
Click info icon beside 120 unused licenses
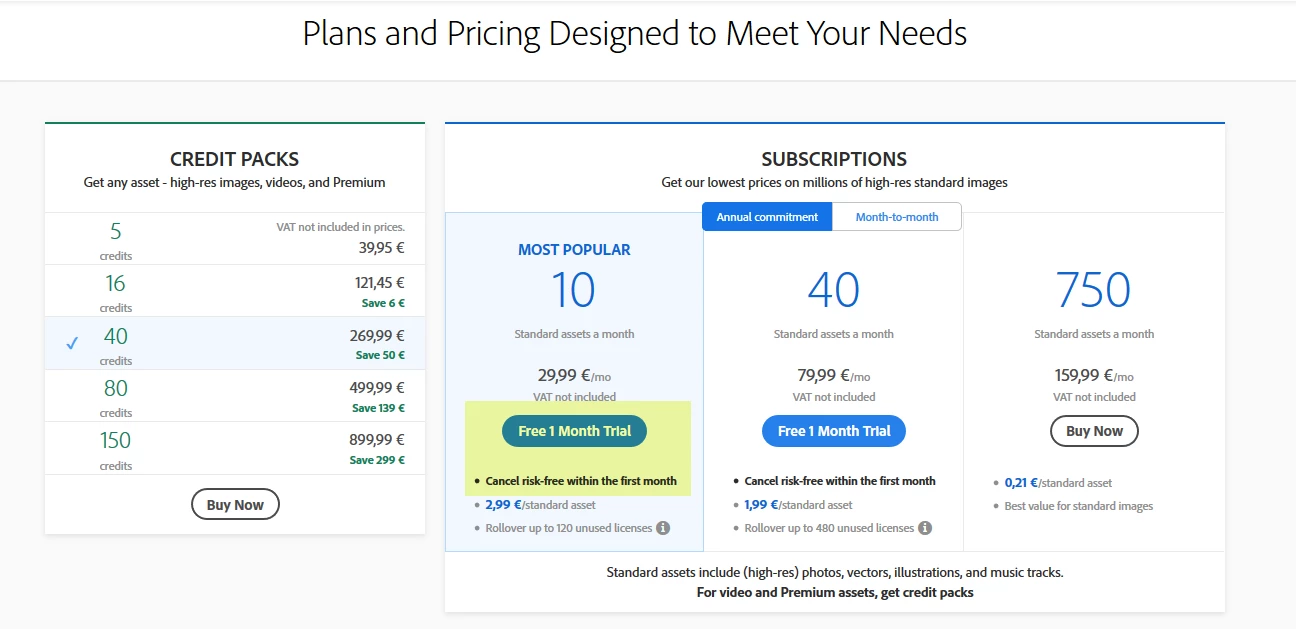663,528
